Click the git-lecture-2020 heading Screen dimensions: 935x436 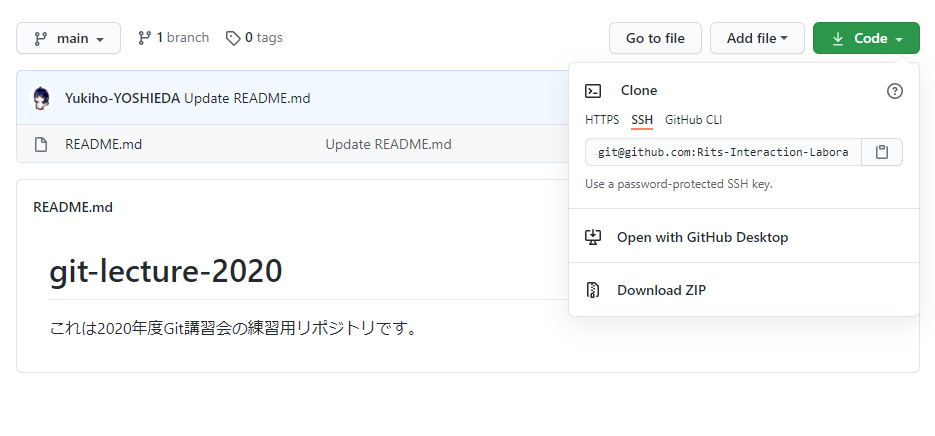point(166,272)
